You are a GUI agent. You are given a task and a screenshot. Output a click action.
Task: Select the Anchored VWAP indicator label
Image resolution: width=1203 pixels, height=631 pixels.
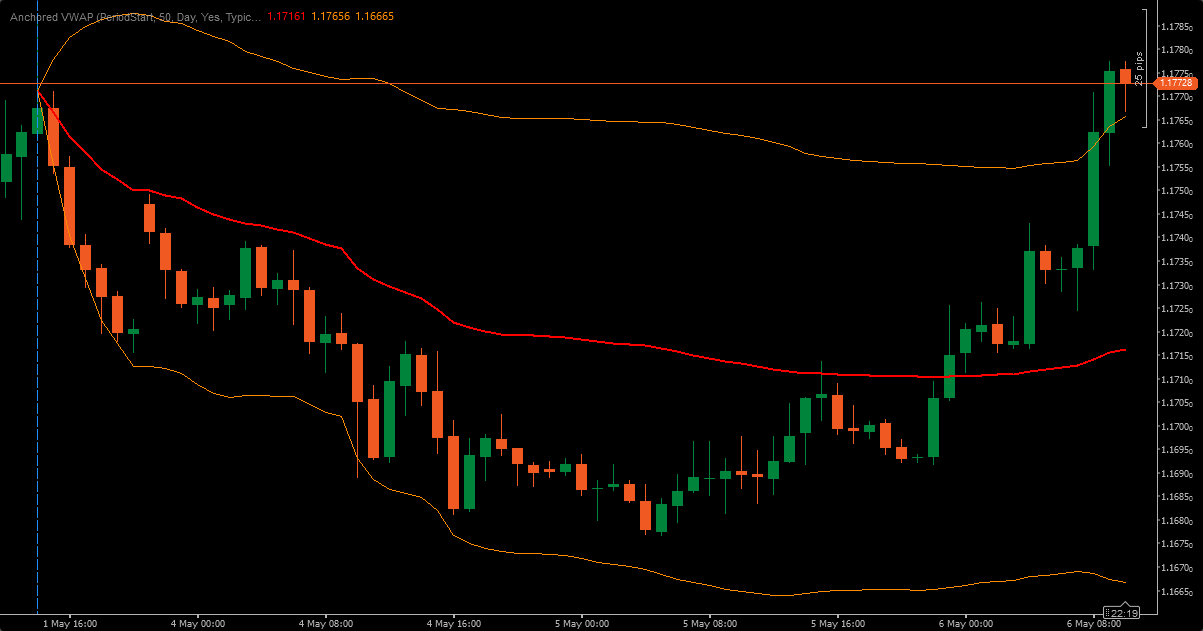pos(135,17)
